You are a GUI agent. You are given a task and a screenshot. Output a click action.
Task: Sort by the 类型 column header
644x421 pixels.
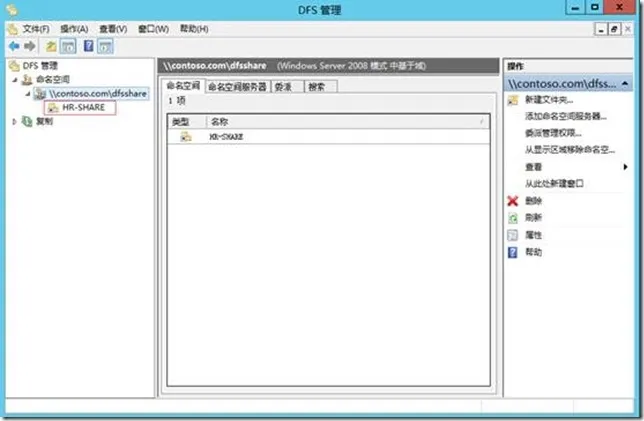(x=186, y=122)
